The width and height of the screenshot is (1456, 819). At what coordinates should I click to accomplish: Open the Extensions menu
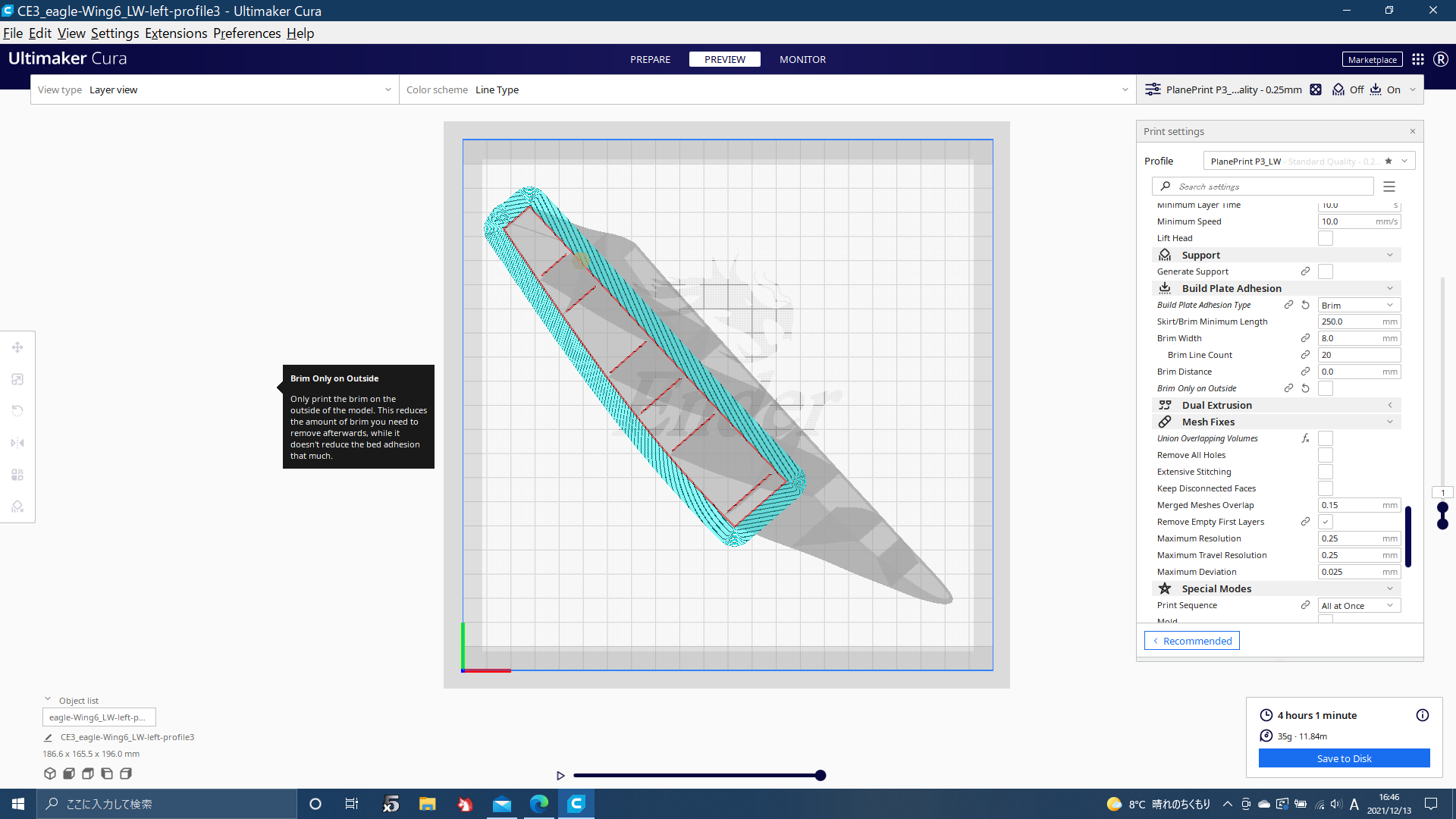pyautogui.click(x=176, y=33)
